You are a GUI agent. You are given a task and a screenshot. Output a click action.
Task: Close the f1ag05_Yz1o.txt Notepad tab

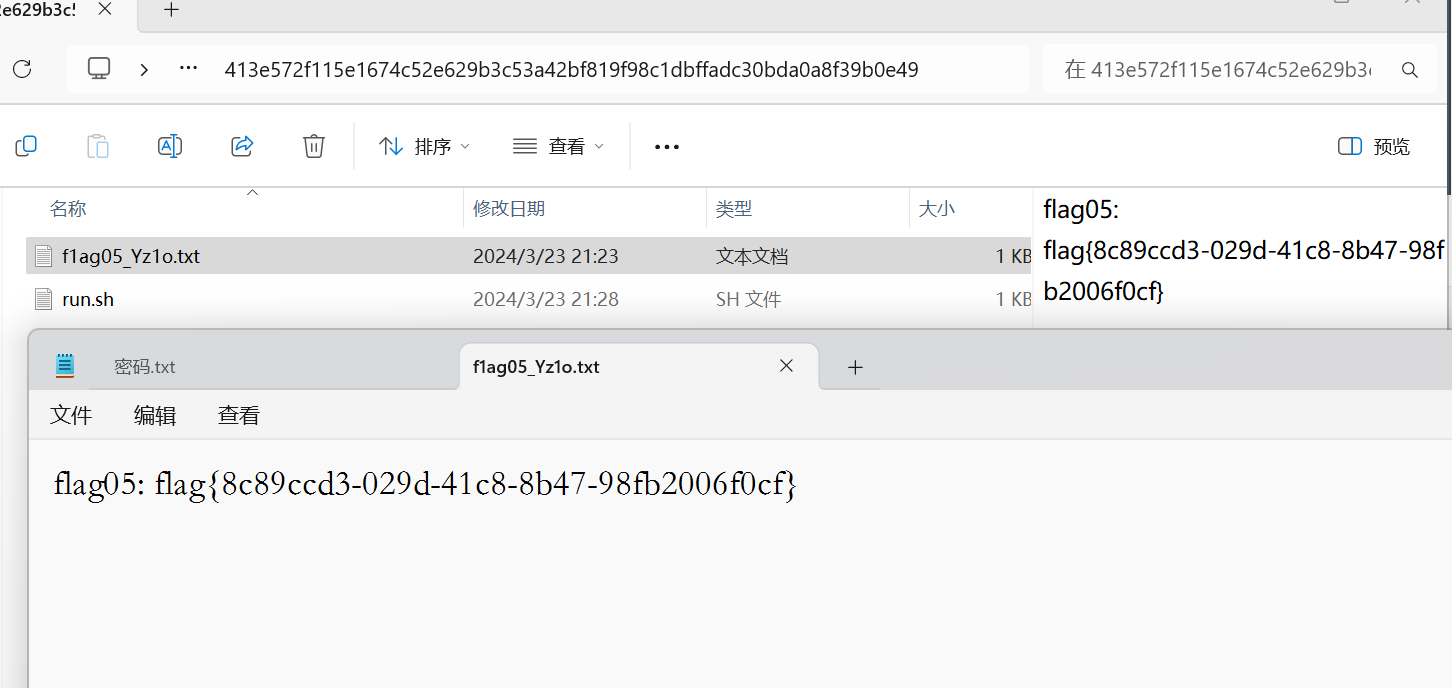tap(786, 366)
